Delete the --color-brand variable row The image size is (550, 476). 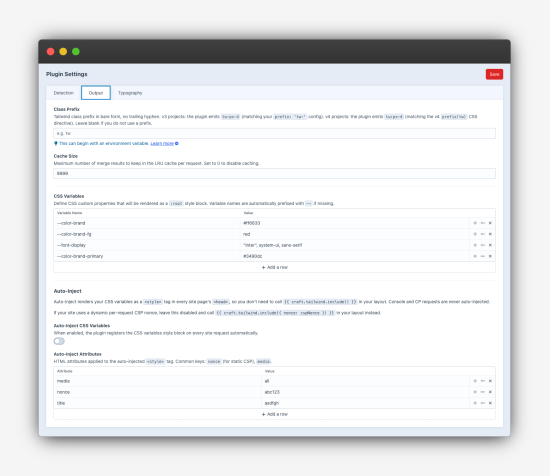pyautogui.click(x=490, y=223)
